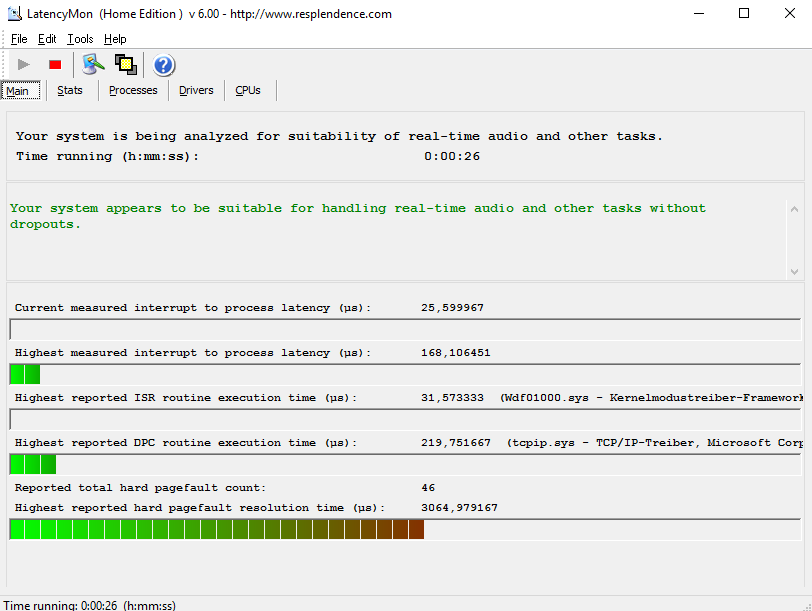812x611 pixels.
Task: Click 'Reported total hard pagefault count' label
Action: coord(140,488)
